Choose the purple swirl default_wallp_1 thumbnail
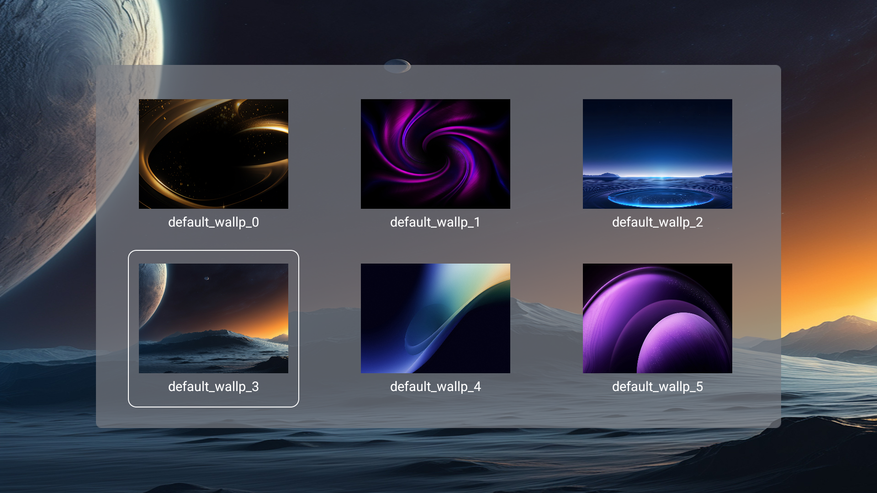 pyautogui.click(x=435, y=154)
